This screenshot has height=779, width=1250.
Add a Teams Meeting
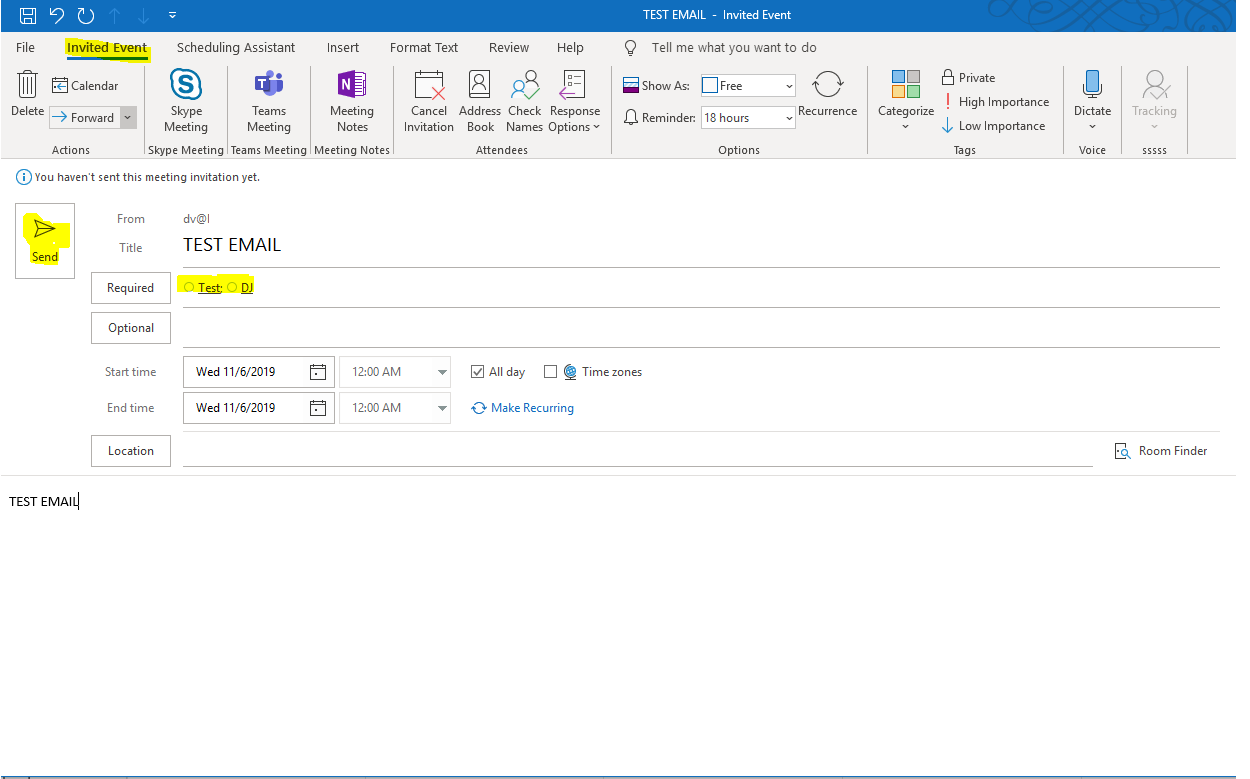[x=269, y=101]
